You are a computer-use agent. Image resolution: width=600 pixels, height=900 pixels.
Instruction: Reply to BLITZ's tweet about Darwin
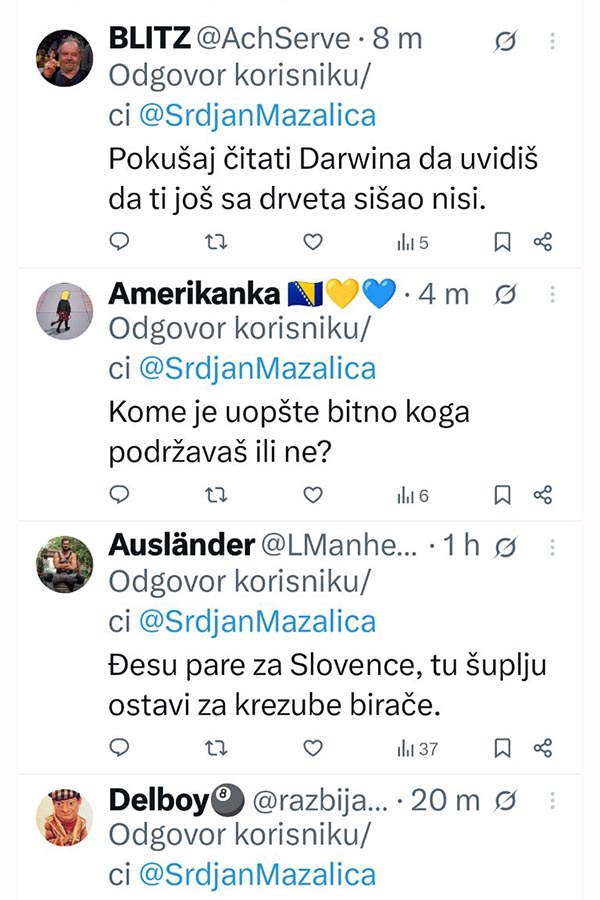click(119, 242)
